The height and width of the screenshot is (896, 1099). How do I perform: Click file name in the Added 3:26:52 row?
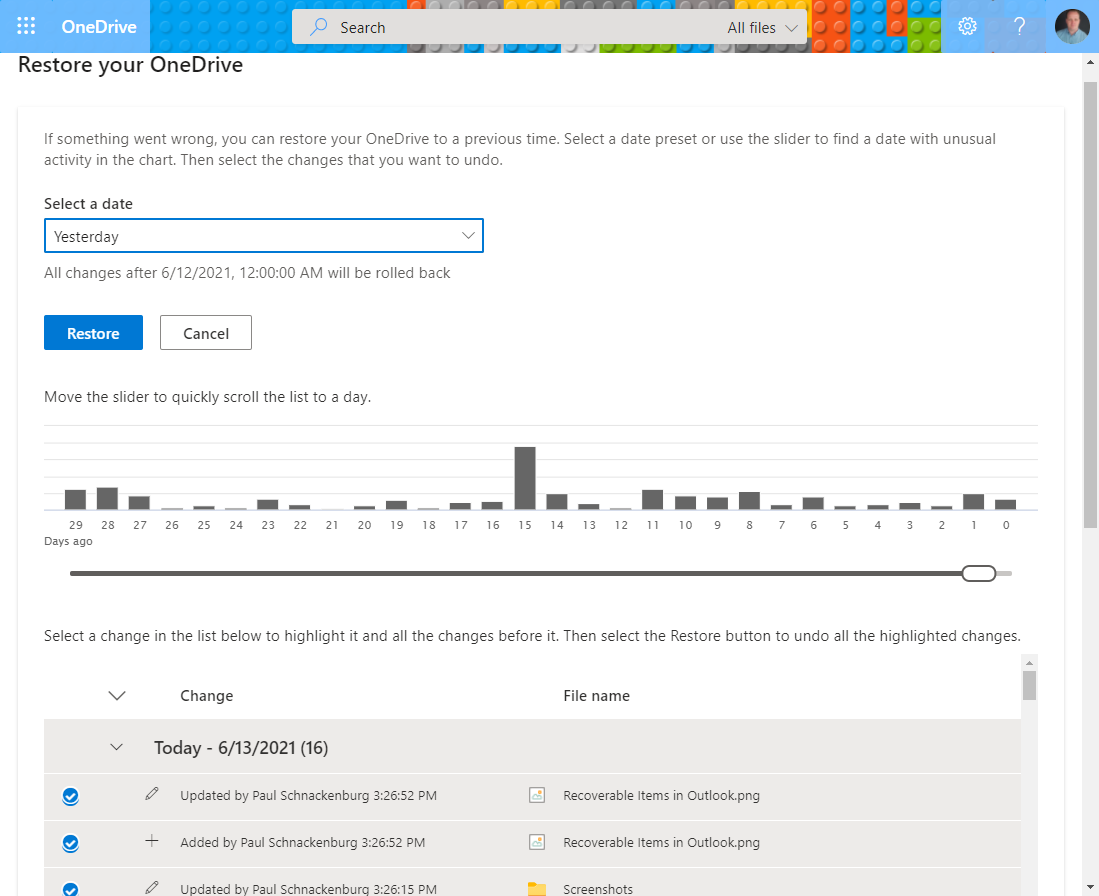pos(662,842)
